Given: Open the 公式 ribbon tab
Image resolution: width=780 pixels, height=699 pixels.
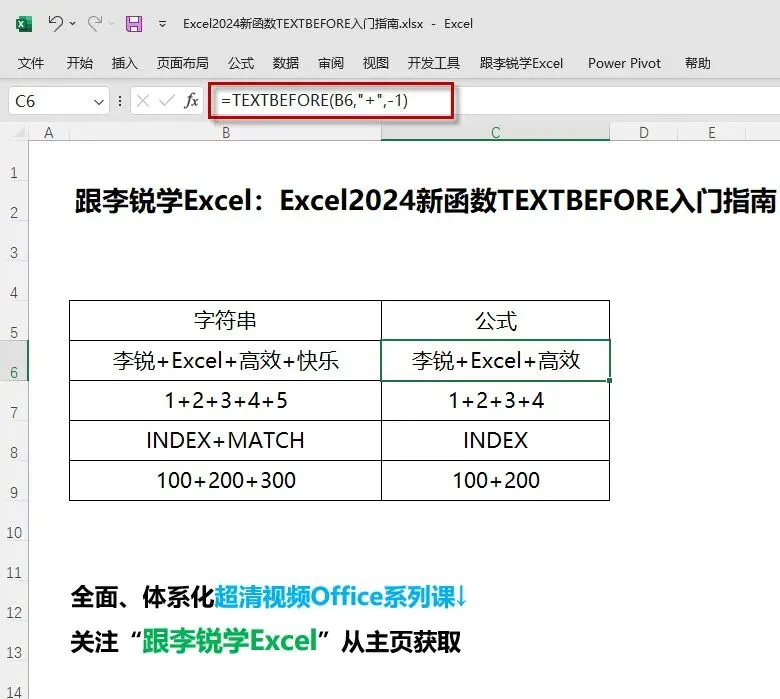Looking at the screenshot, I should 241,63.
